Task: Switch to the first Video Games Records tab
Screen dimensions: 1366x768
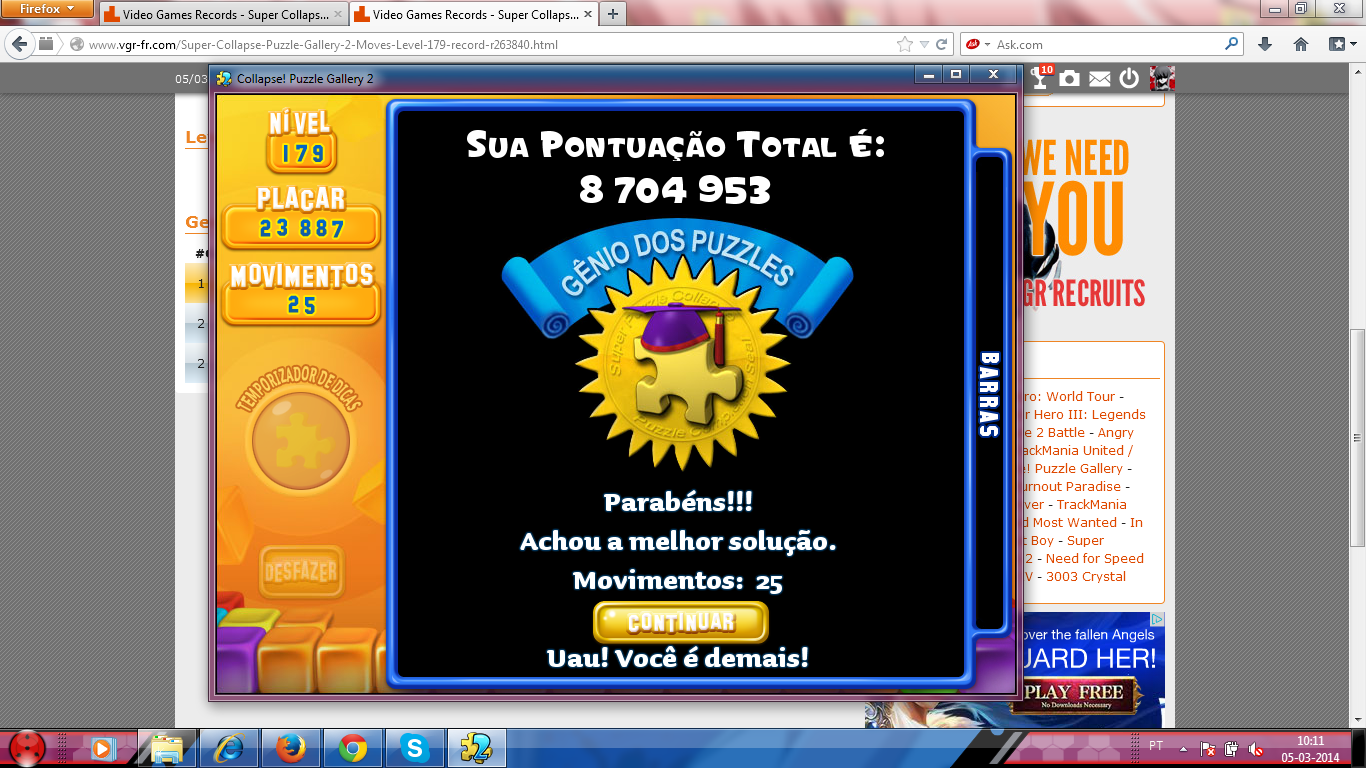Action: point(222,15)
